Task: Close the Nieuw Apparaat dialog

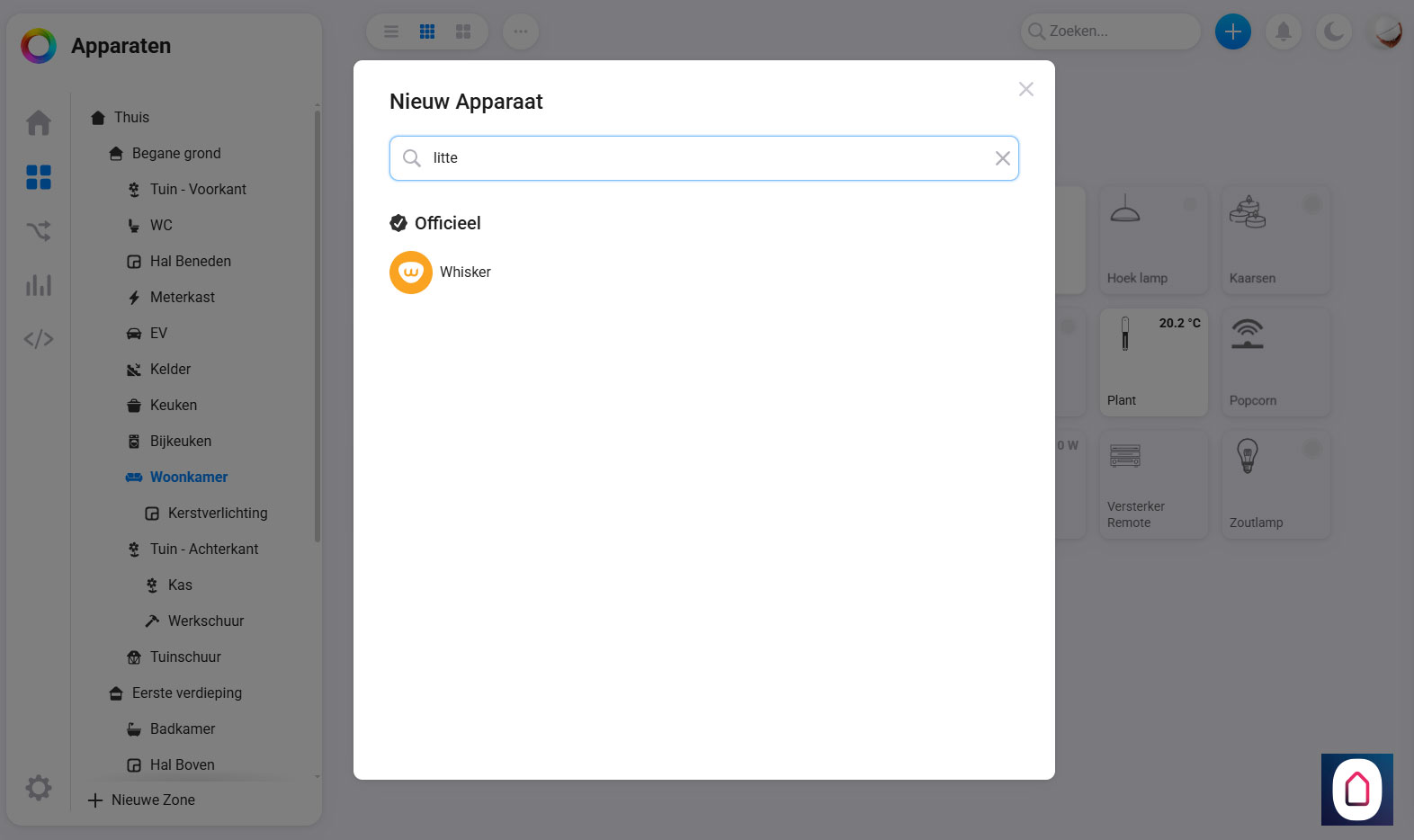Action: (1026, 89)
